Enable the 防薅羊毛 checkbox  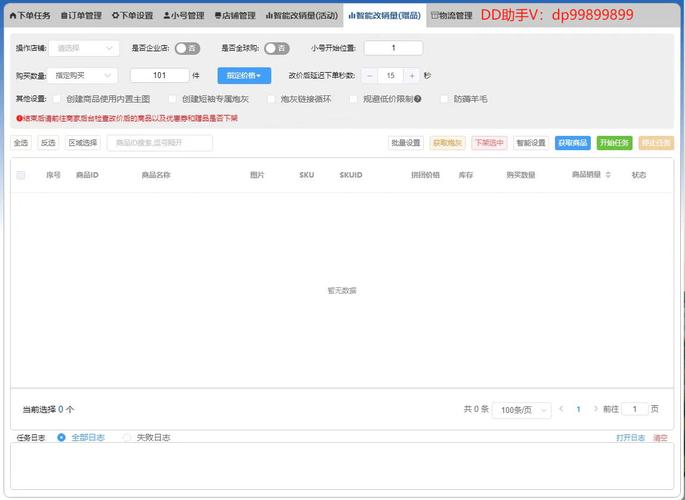click(444, 99)
